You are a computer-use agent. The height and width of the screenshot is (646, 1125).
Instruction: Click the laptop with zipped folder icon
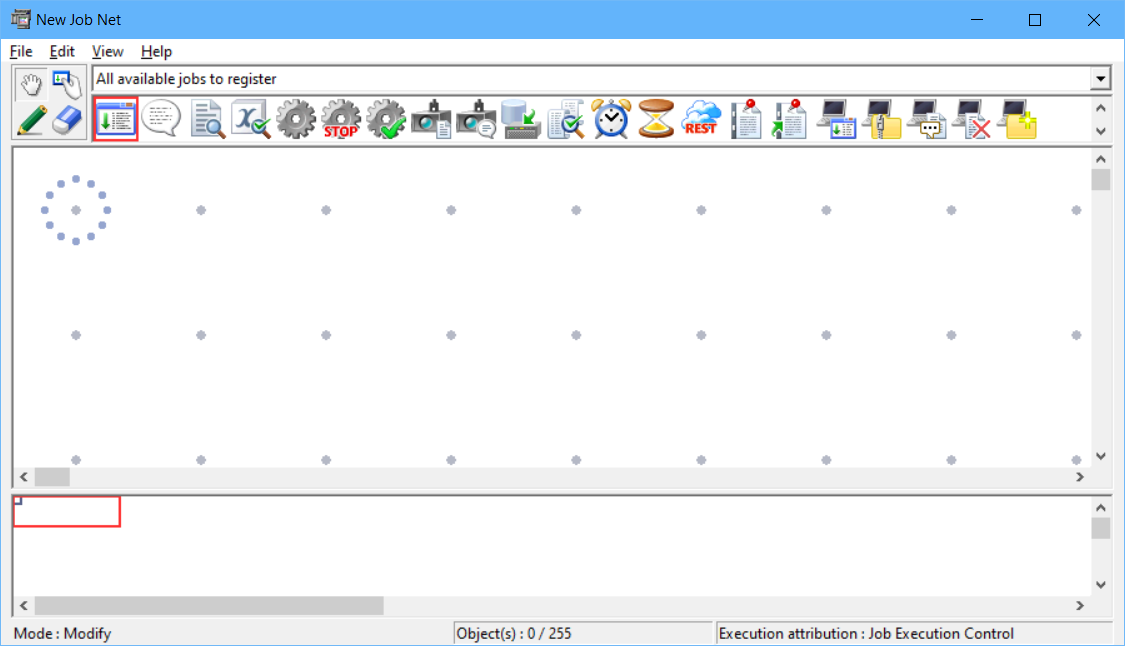[882, 119]
